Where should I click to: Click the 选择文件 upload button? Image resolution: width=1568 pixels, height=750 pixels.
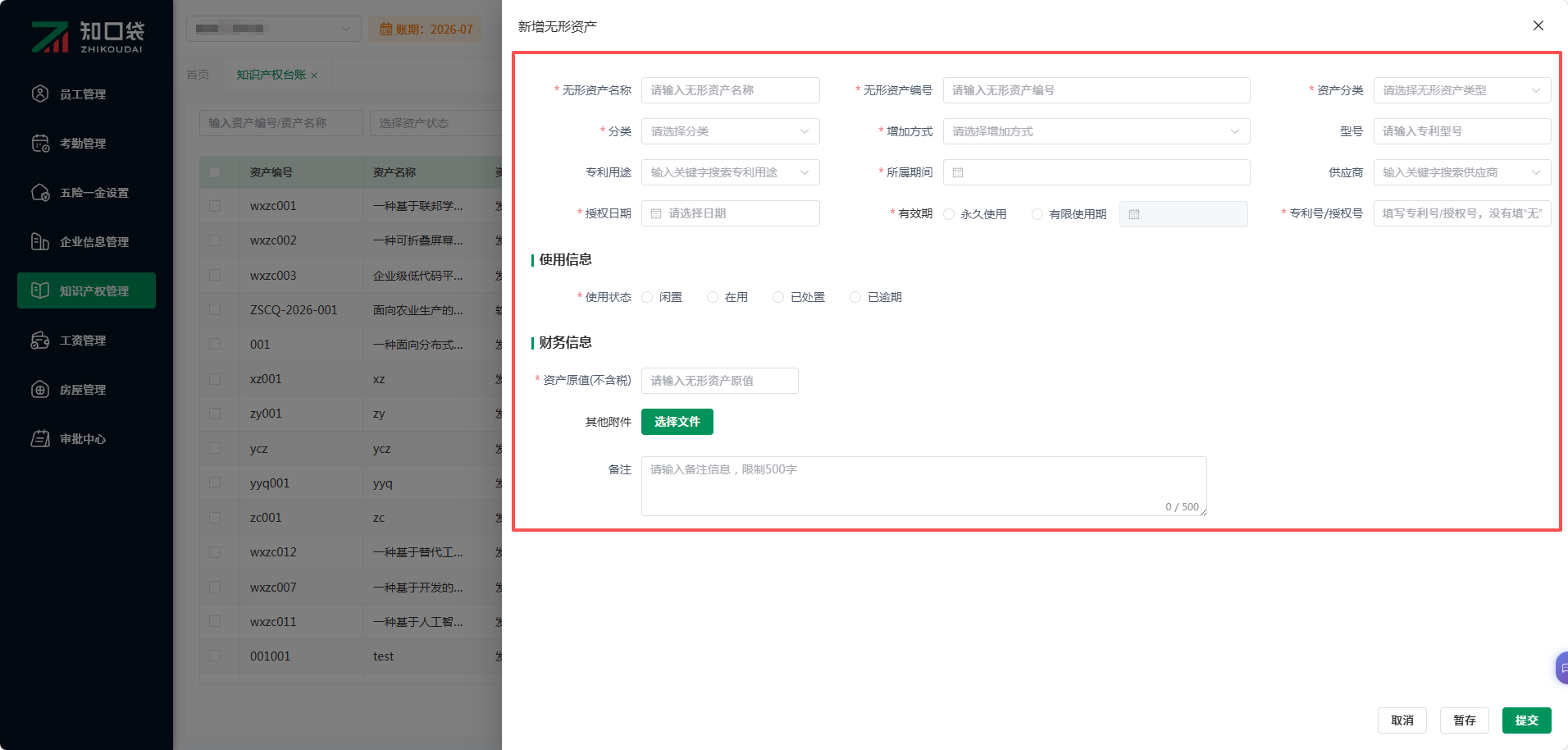pos(677,422)
